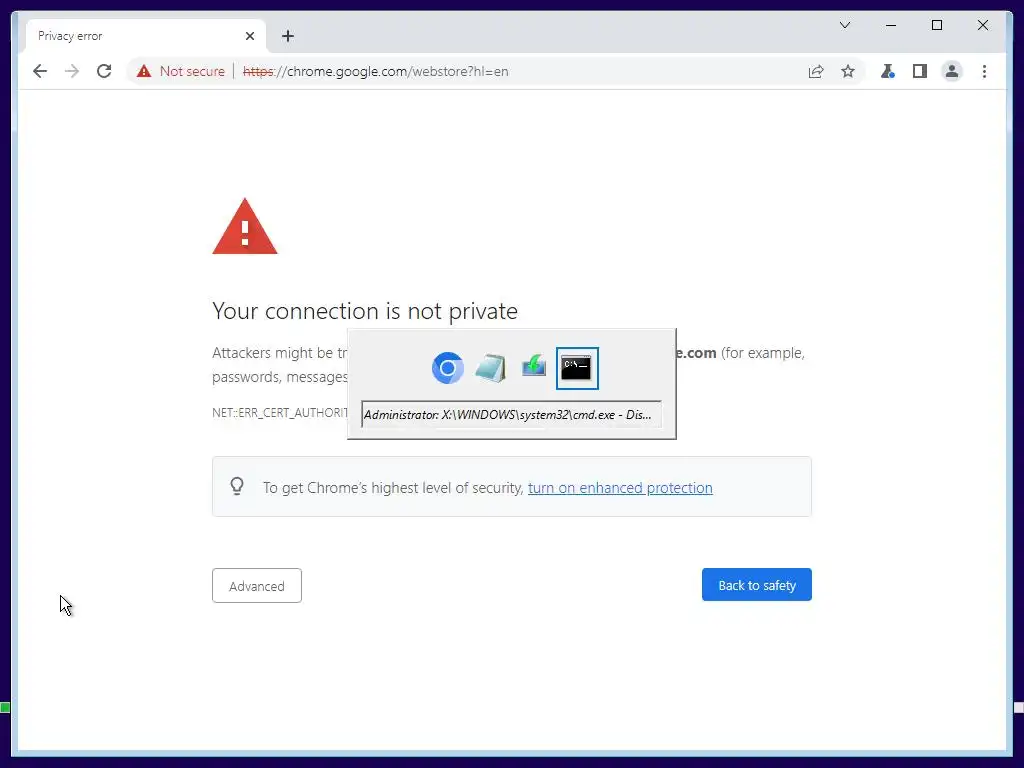Click Back to safety button
Image resolution: width=1024 pixels, height=768 pixels.
(x=757, y=585)
